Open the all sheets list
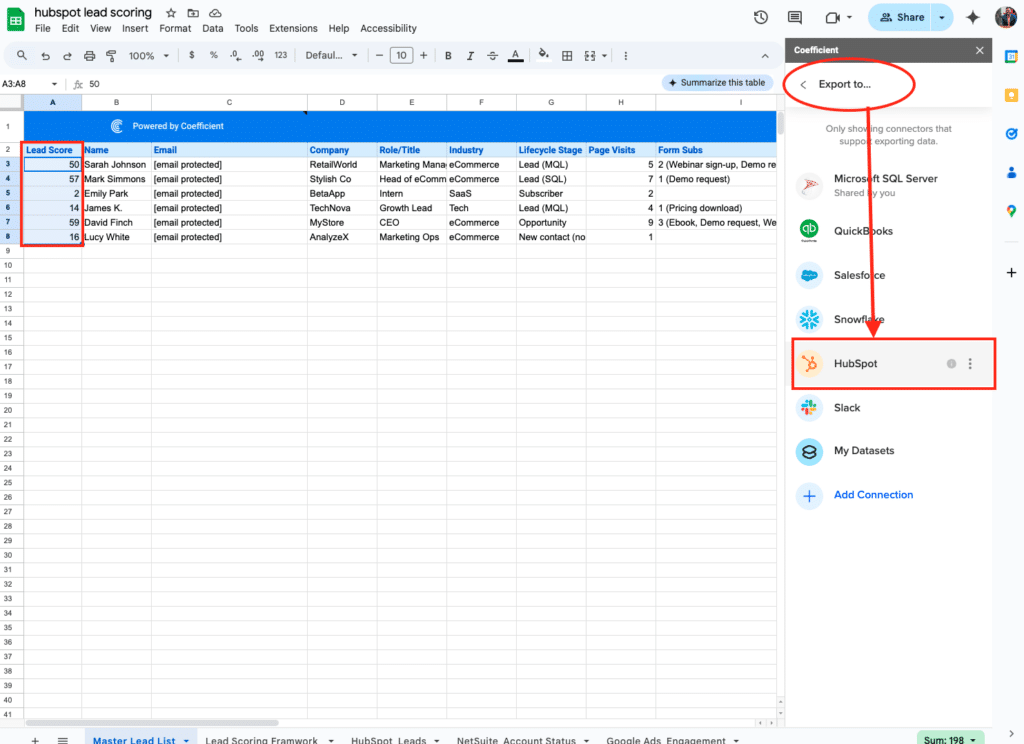 click(x=63, y=740)
